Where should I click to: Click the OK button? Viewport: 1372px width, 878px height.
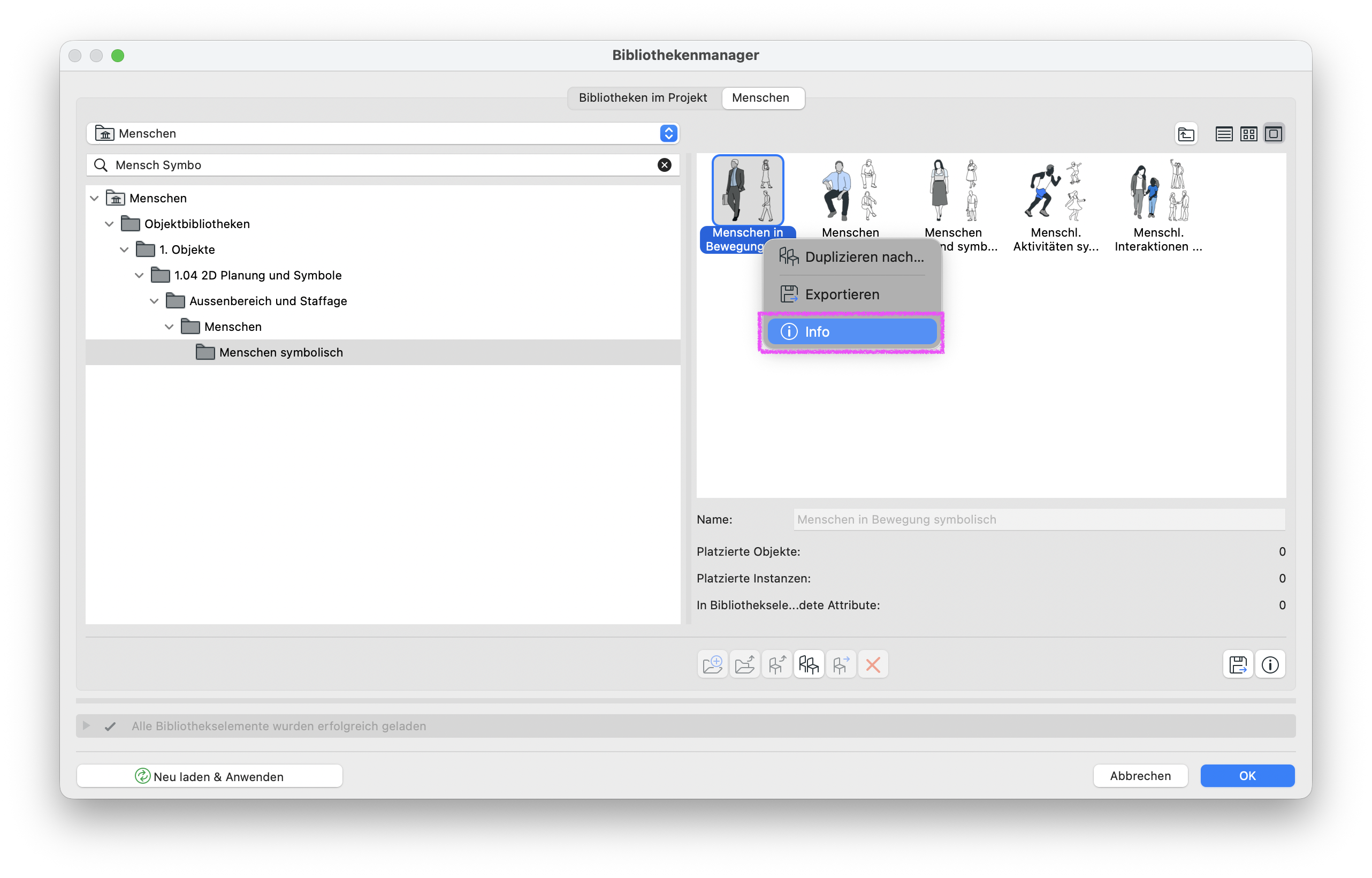point(1247,776)
